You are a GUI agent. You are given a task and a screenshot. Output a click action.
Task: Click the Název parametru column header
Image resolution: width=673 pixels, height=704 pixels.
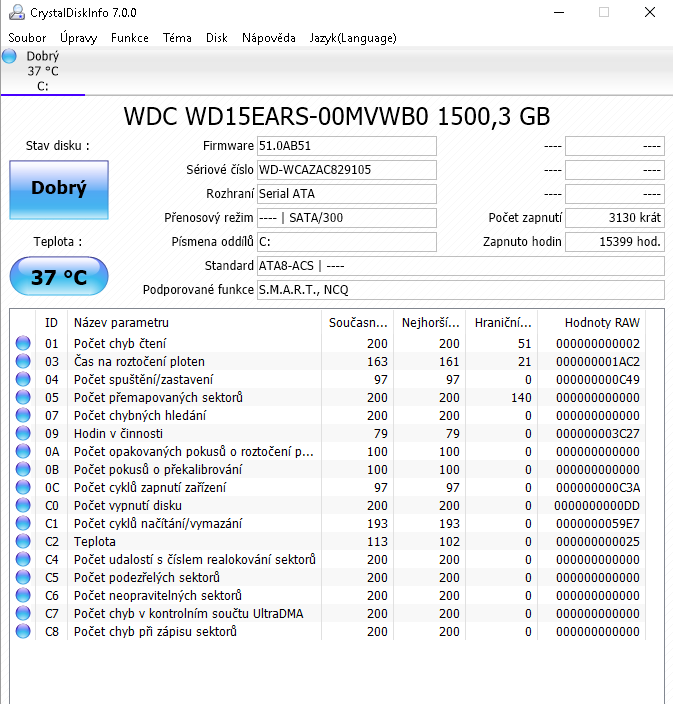(x=194, y=322)
